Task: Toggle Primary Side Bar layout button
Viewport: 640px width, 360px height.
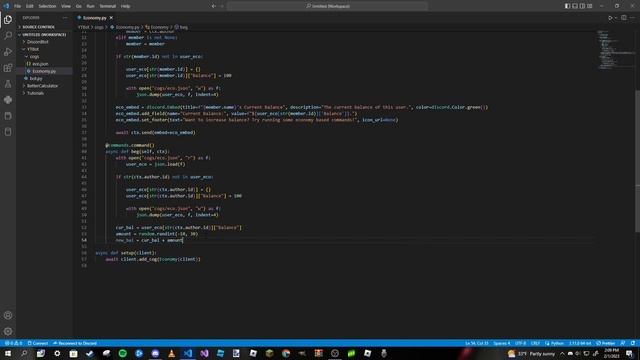Action: pos(567,6)
